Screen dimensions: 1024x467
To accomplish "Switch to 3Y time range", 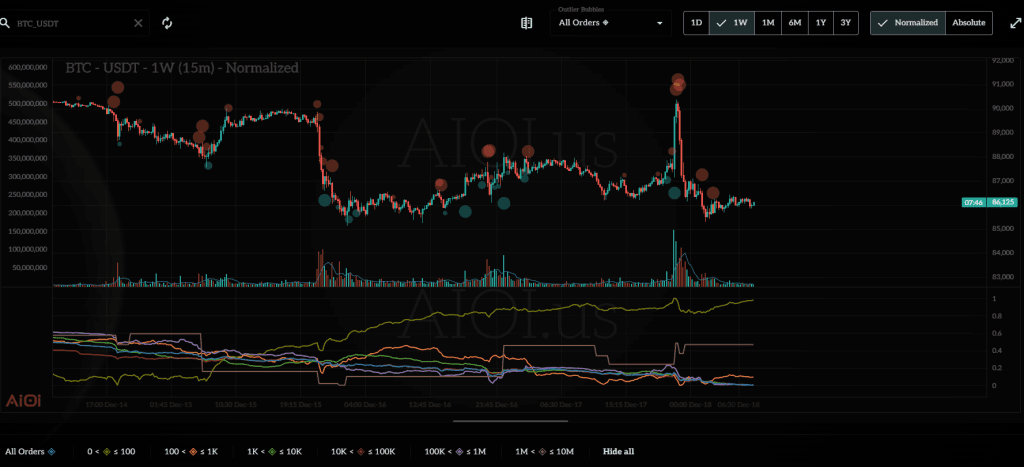I will click(846, 22).
